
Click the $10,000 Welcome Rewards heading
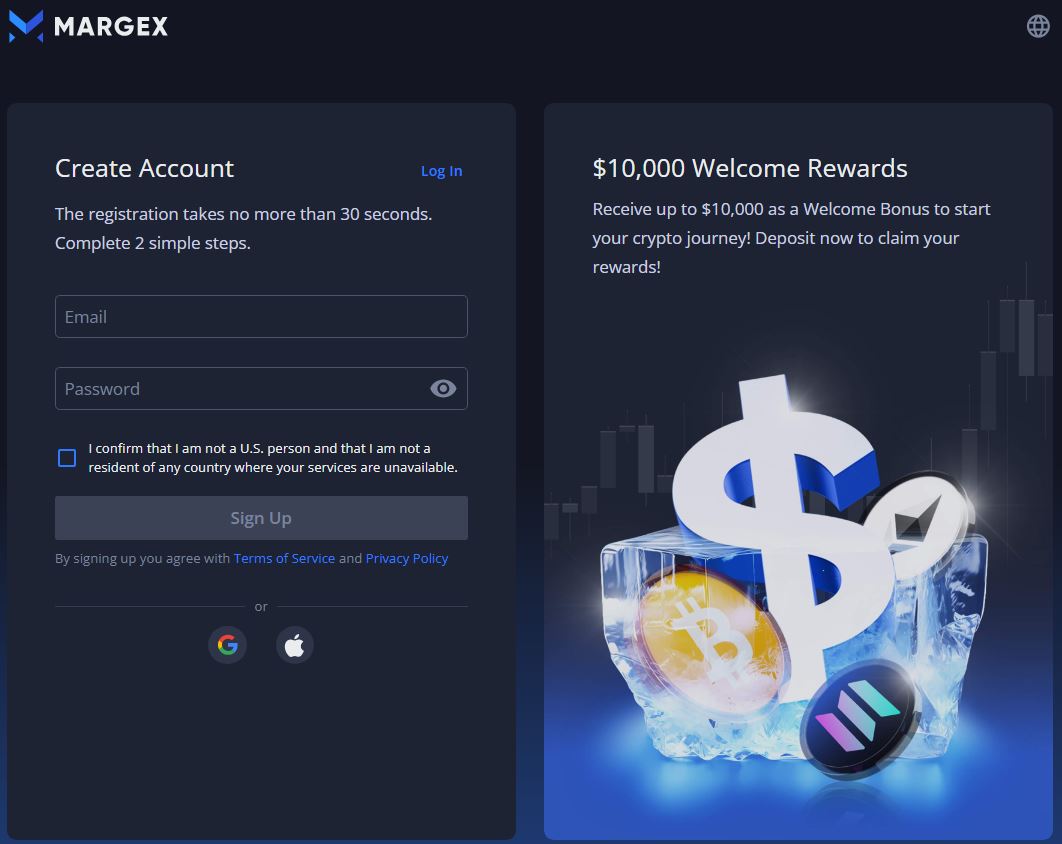click(x=750, y=168)
